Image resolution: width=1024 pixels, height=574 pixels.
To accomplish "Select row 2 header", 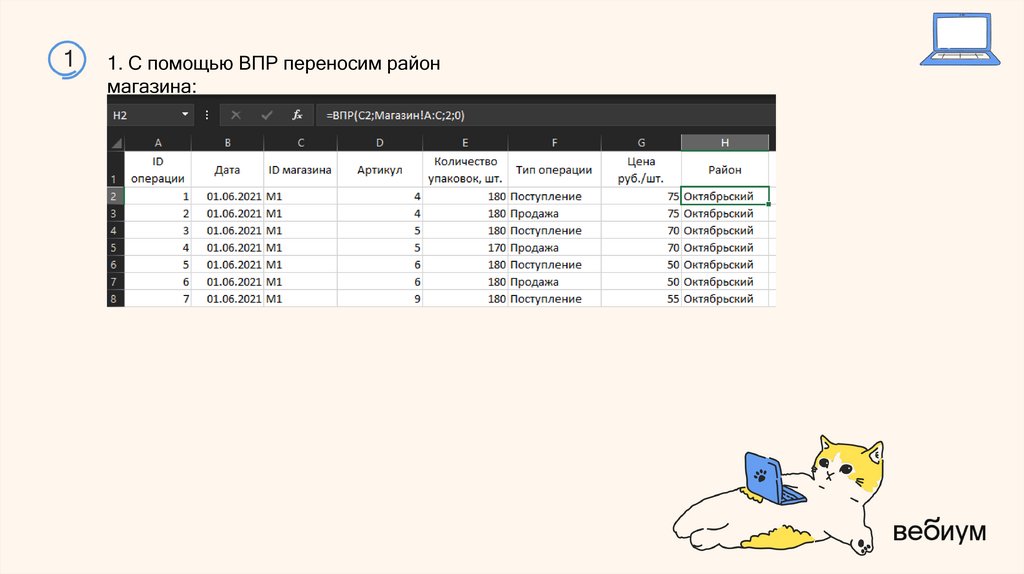I will click(x=116, y=197).
